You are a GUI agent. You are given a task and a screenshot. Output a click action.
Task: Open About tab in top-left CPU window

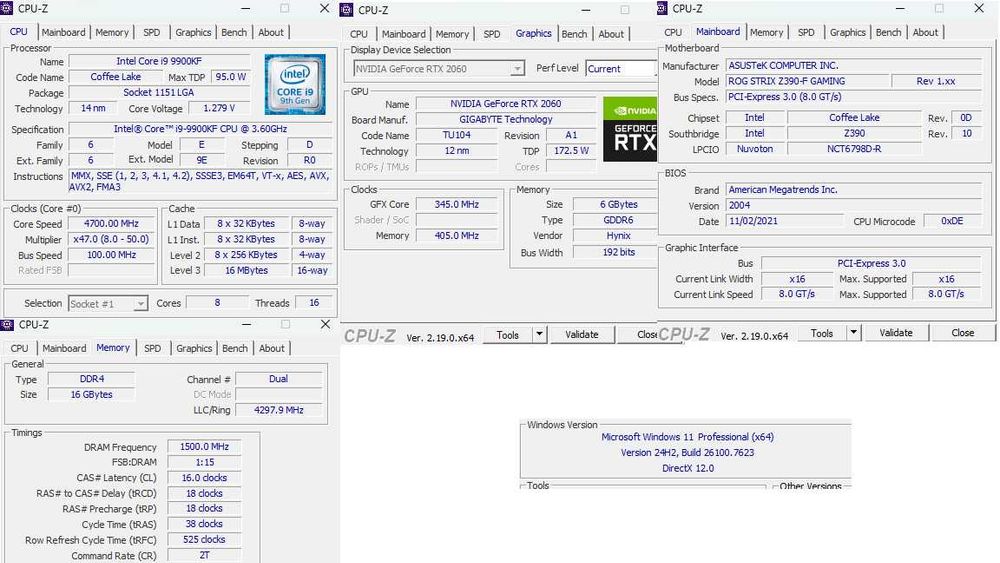pyautogui.click(x=270, y=32)
